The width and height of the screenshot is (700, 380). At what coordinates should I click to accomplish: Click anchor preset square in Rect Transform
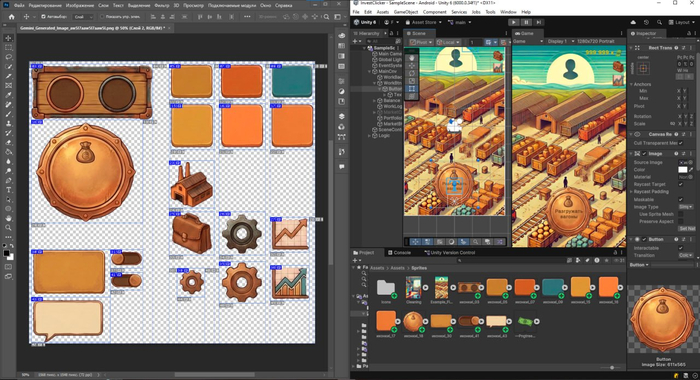tap(643, 68)
